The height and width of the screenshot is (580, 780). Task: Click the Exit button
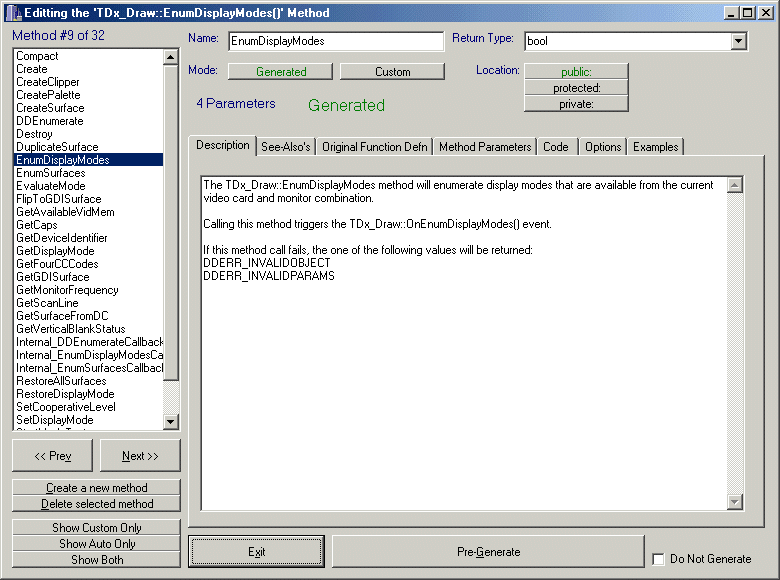coord(257,552)
